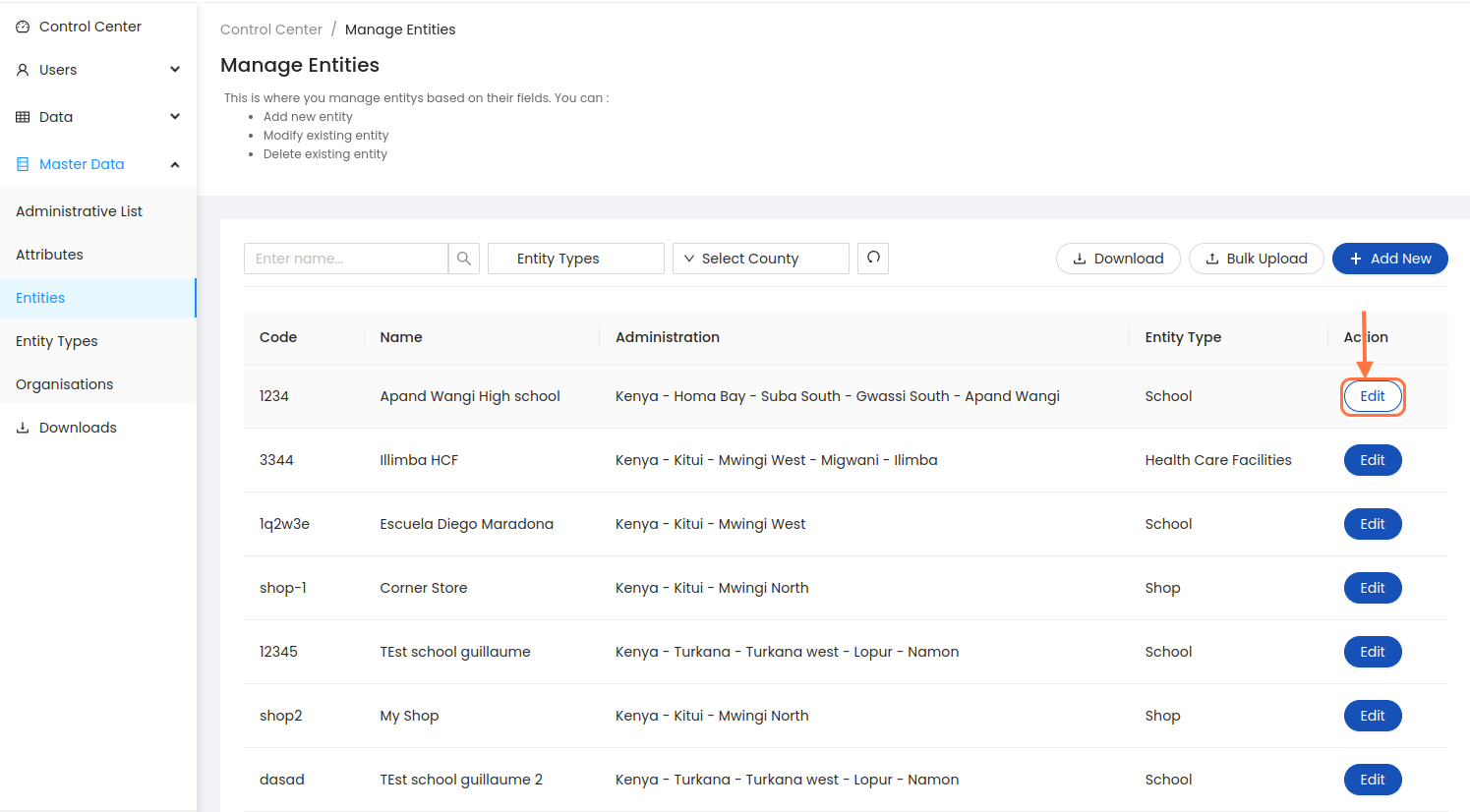The height and width of the screenshot is (812, 1470).
Task: Open the Select County dropdown
Action: [760, 259]
